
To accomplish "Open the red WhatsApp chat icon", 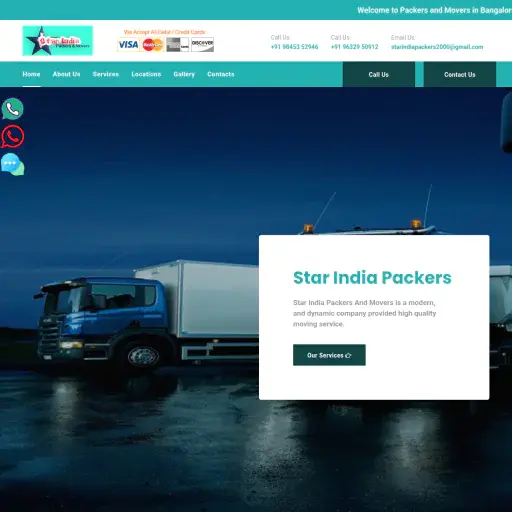I will [x=13, y=136].
